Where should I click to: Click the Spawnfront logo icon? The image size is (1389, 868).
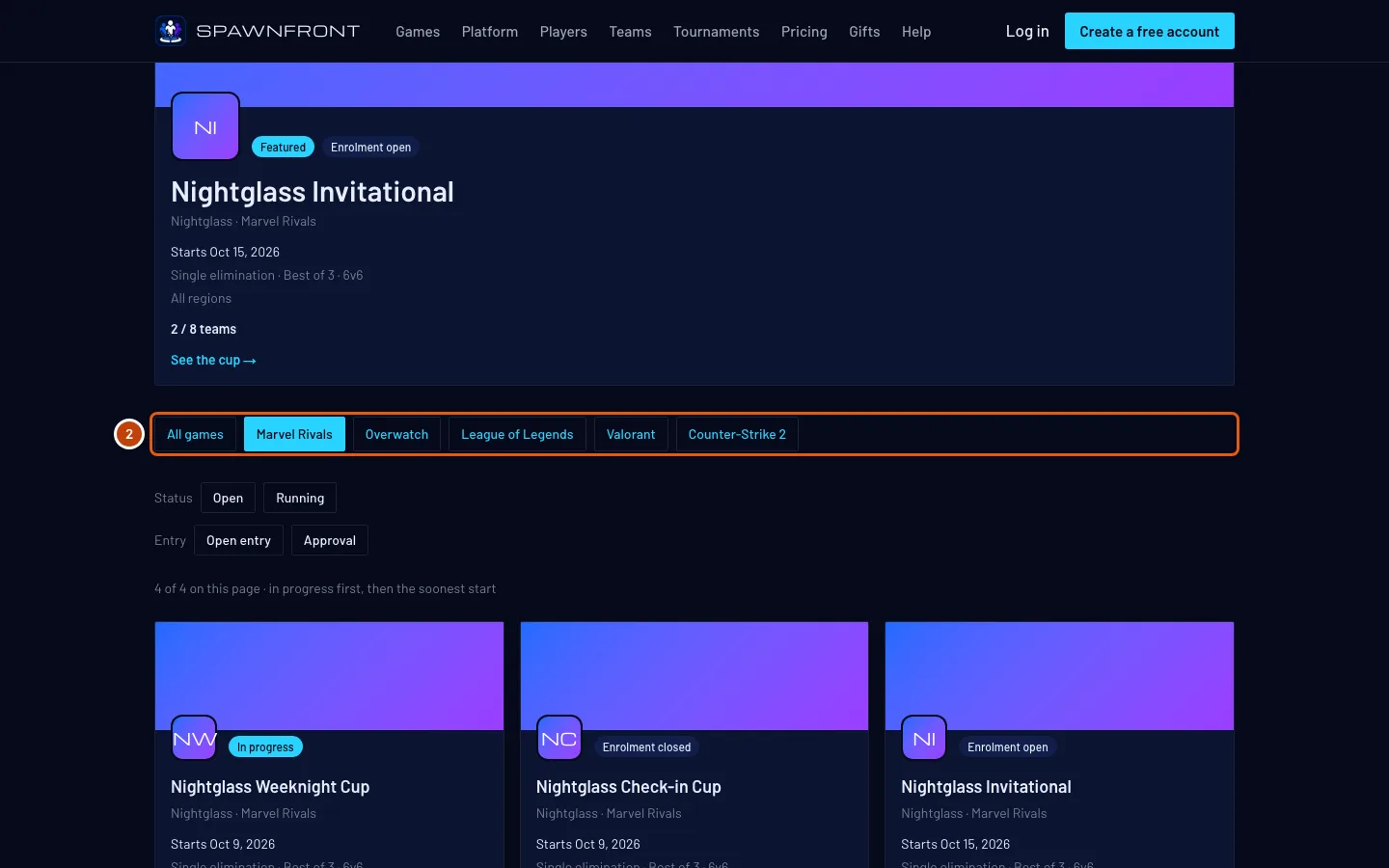pyautogui.click(x=171, y=31)
